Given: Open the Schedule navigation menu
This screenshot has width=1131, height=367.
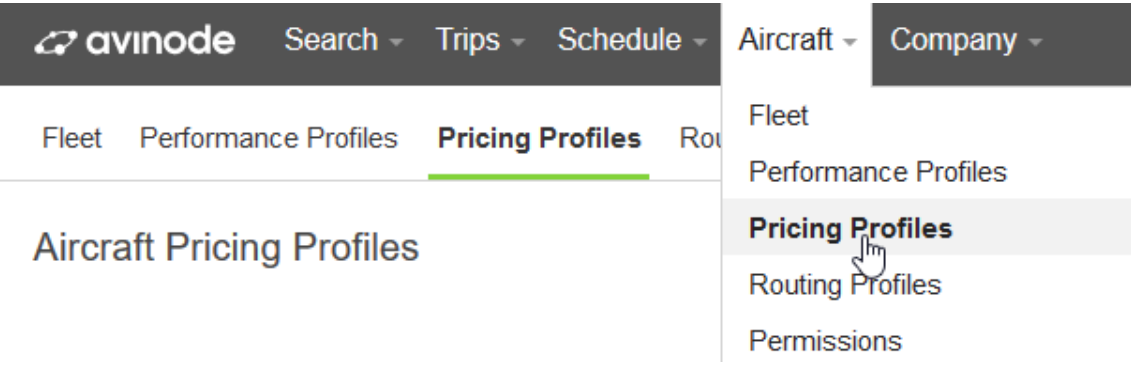Looking at the screenshot, I should click(631, 40).
